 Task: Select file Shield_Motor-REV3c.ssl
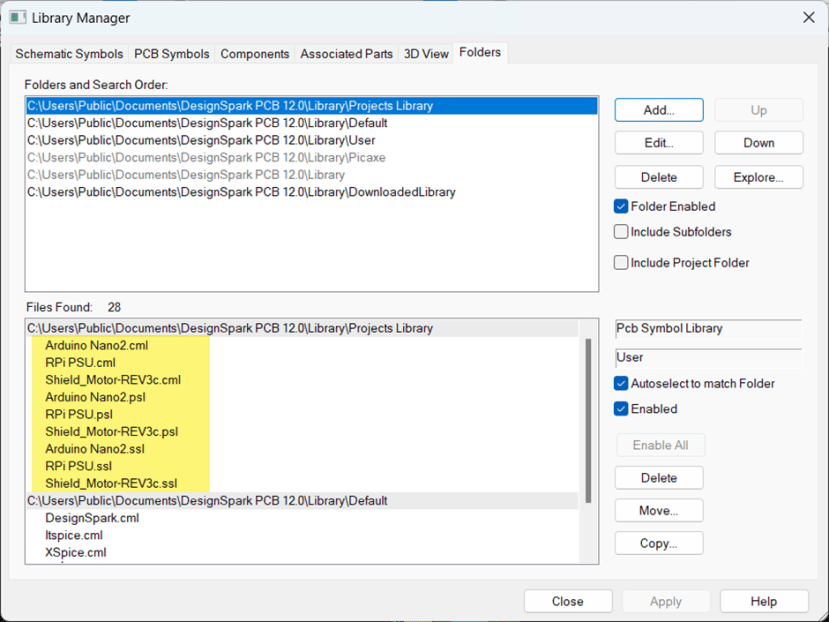(112, 483)
